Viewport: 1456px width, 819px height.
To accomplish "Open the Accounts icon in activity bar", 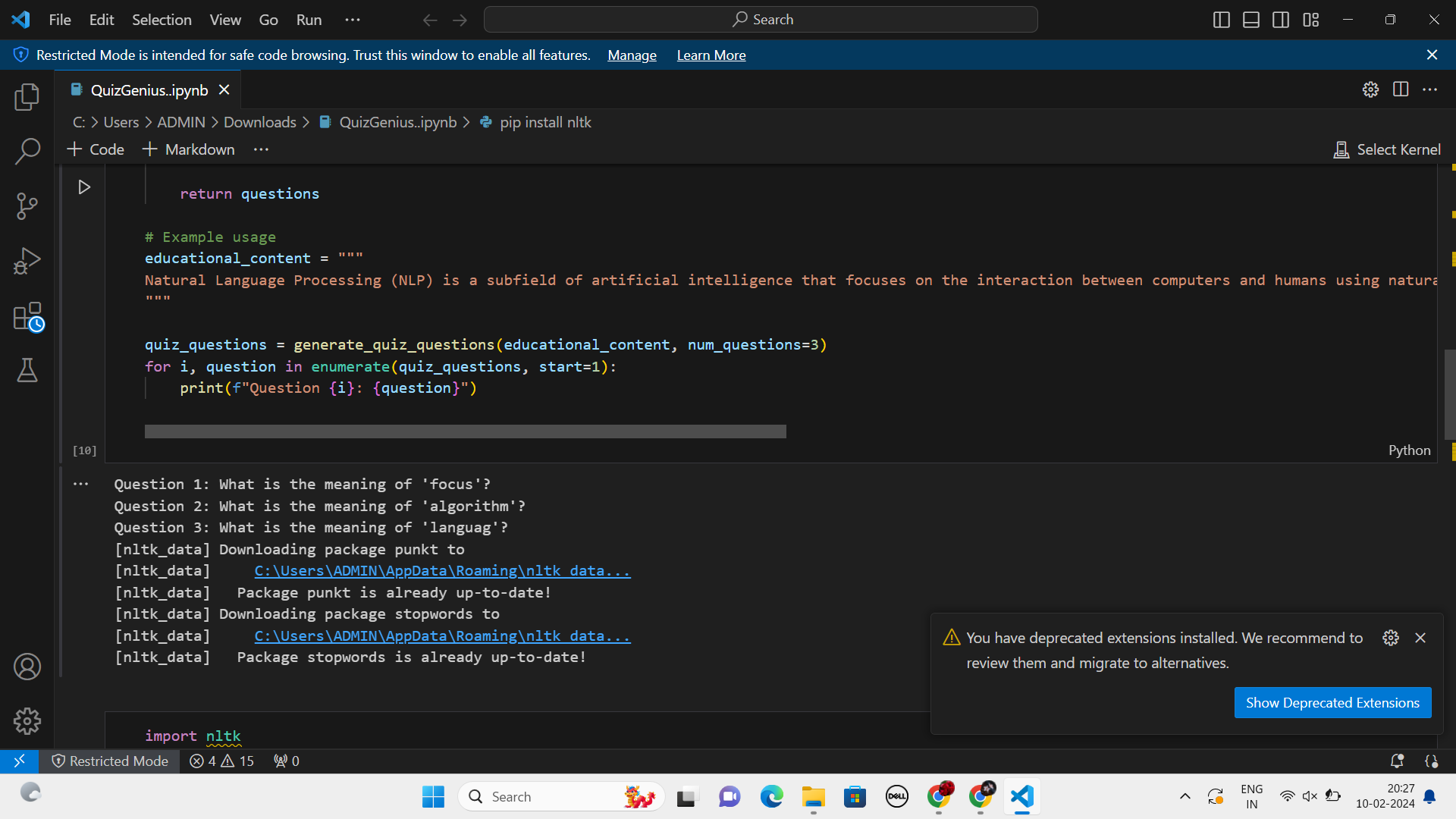I will coord(27,667).
